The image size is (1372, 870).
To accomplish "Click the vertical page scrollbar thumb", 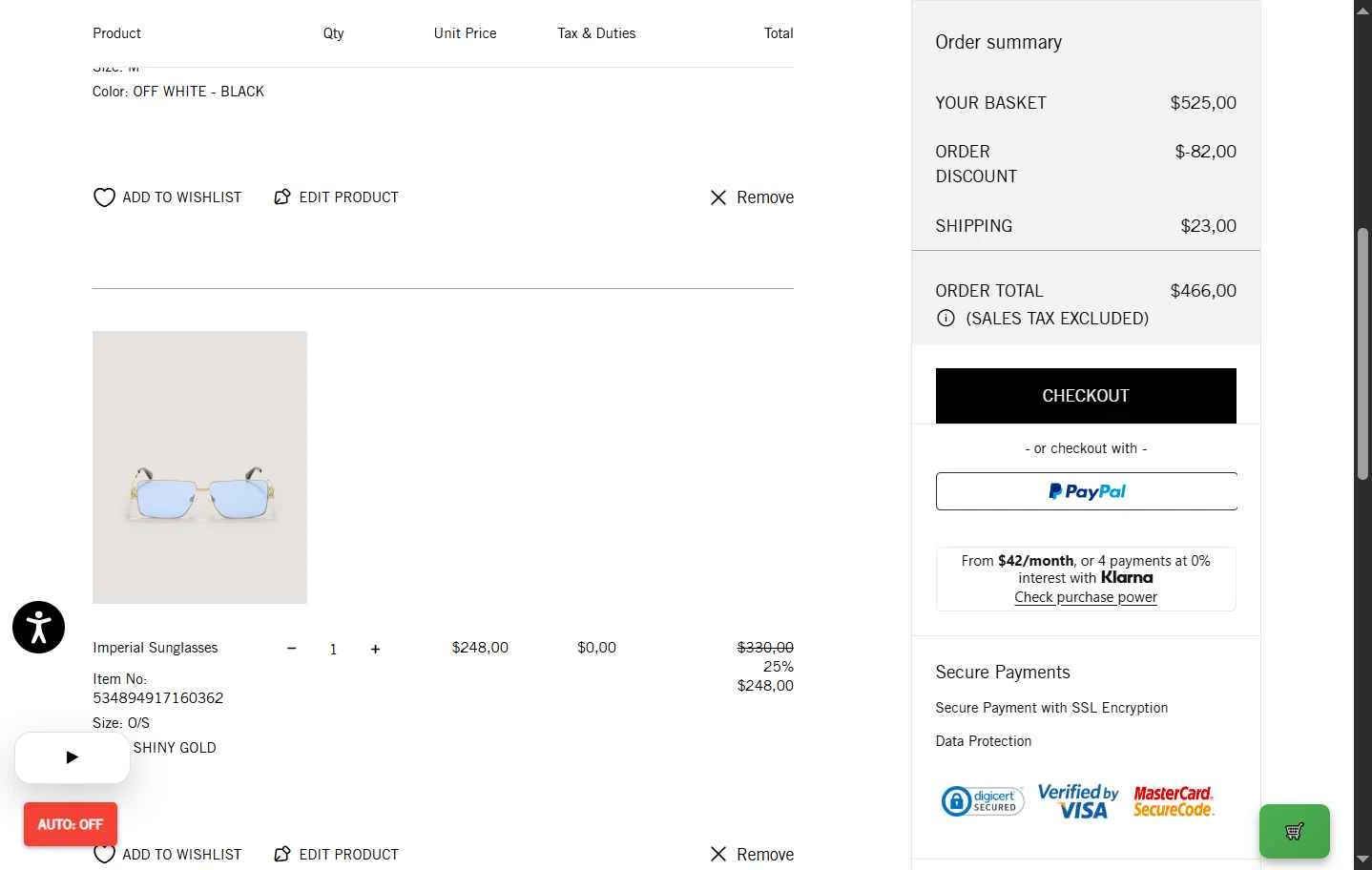I will point(1363,353).
